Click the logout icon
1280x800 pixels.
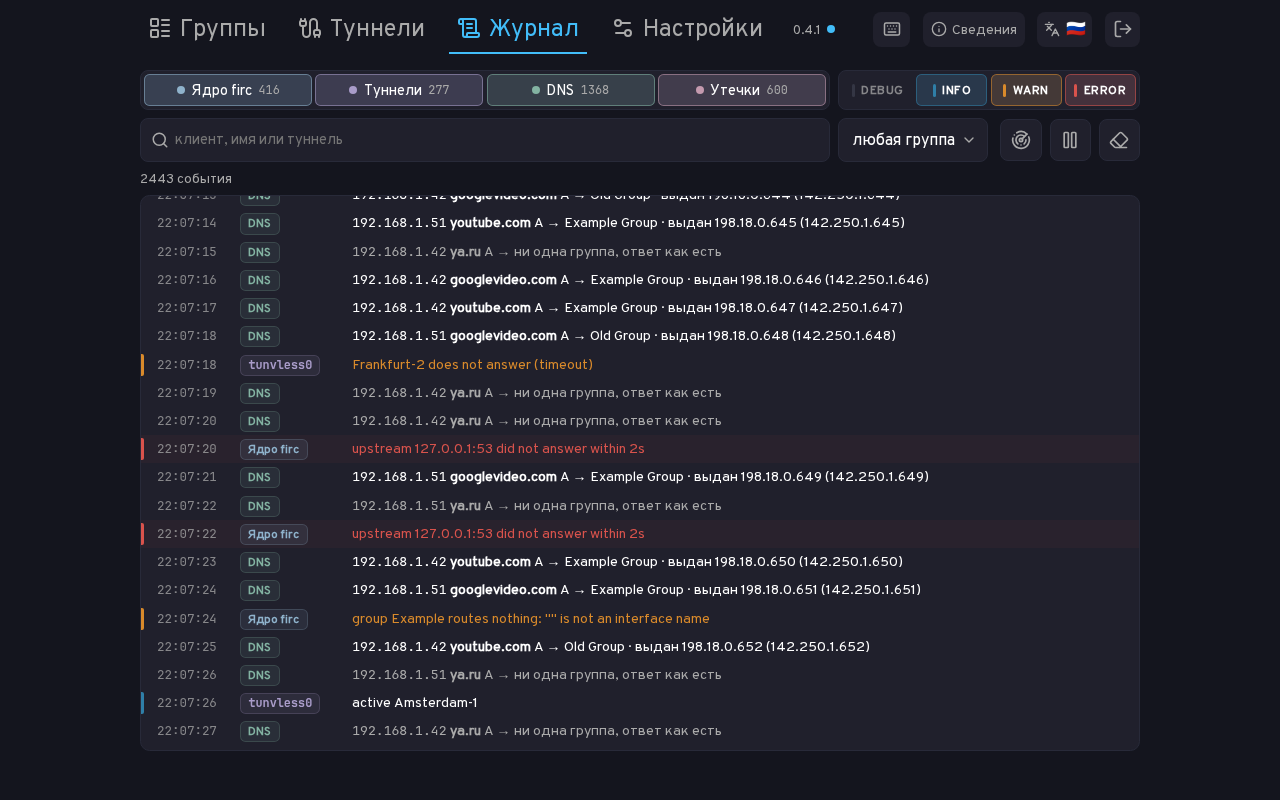(x=1122, y=29)
